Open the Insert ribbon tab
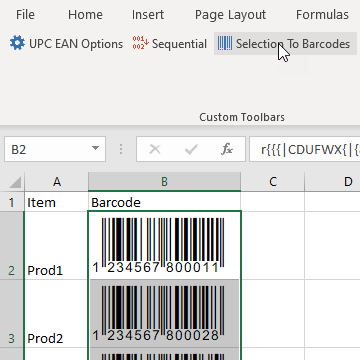 148,15
